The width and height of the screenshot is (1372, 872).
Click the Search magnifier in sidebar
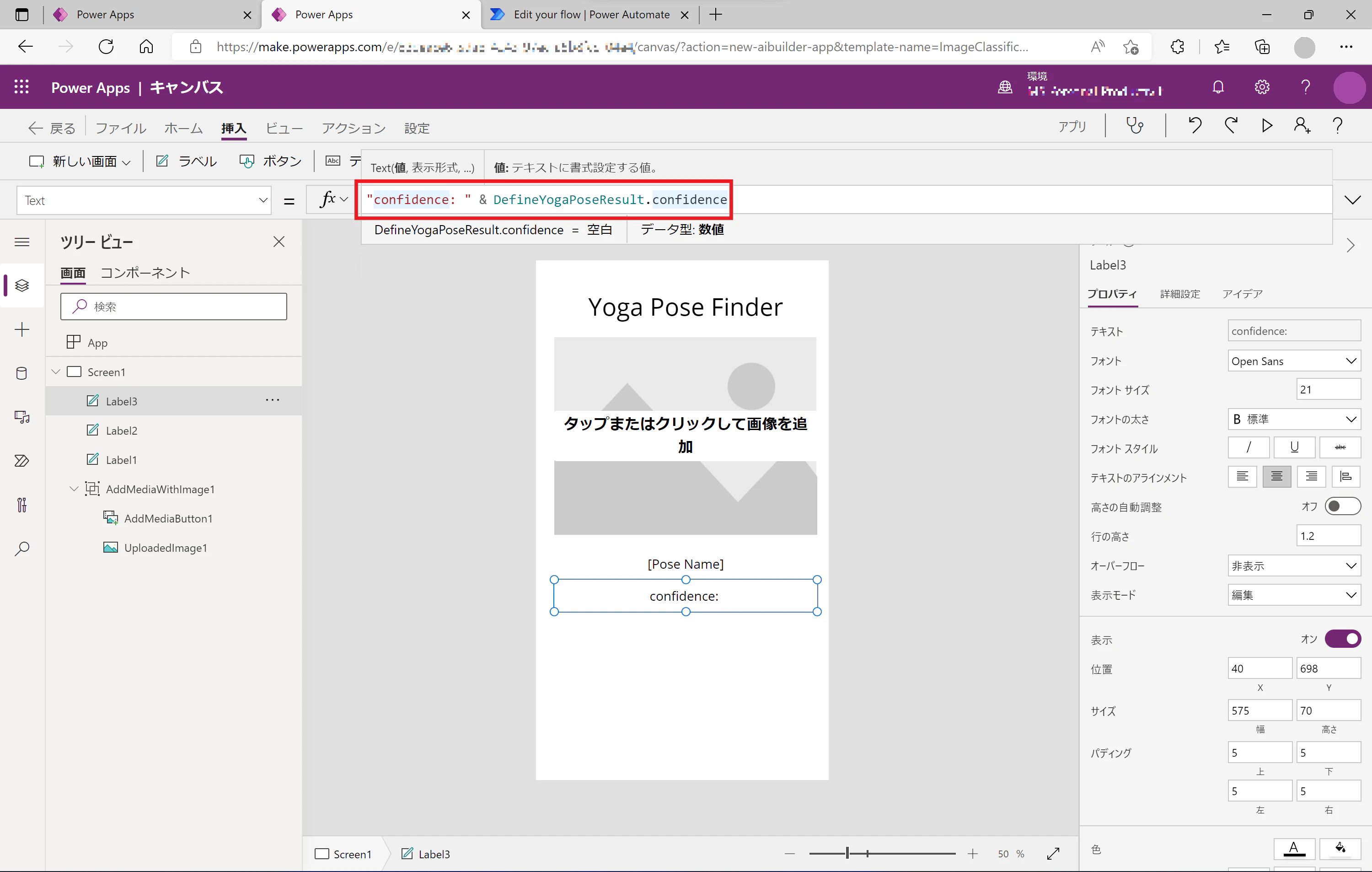click(21, 548)
